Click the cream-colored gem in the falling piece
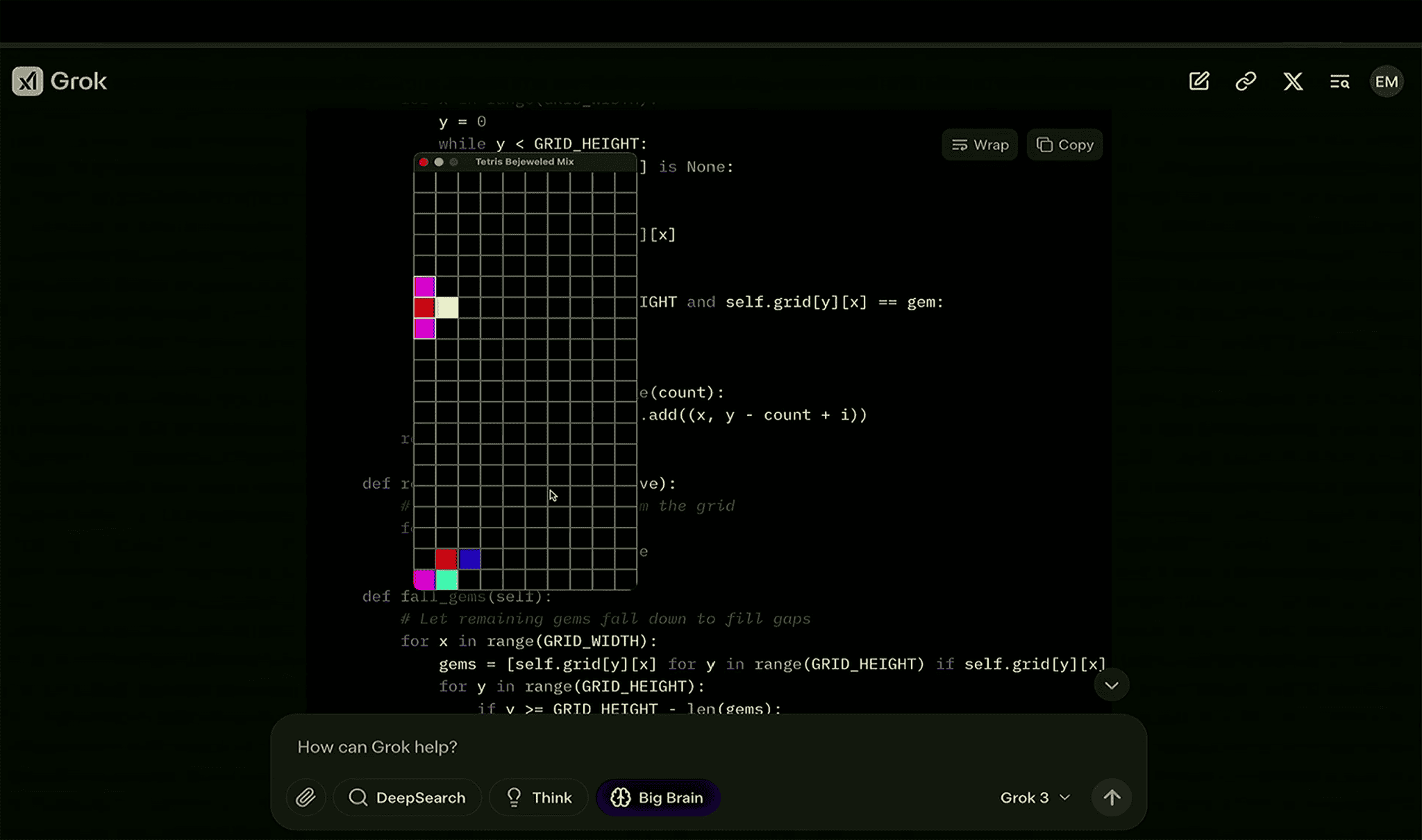The width and height of the screenshot is (1422, 840). 447,308
